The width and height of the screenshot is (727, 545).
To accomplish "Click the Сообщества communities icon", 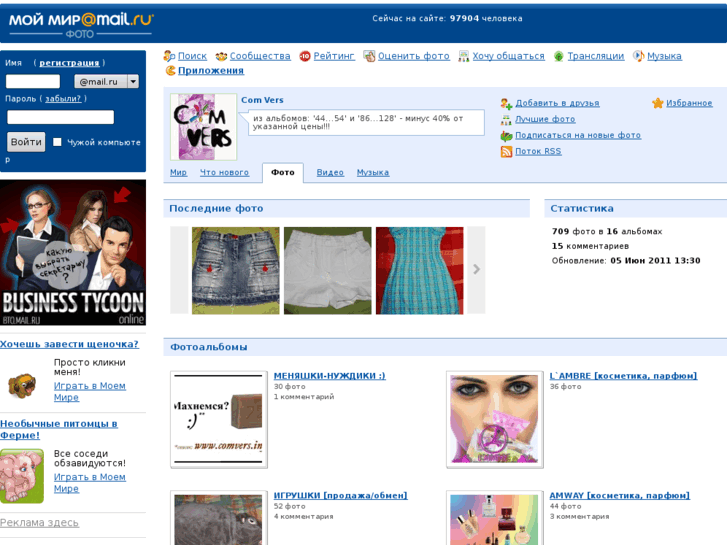I will pyautogui.click(x=221, y=56).
